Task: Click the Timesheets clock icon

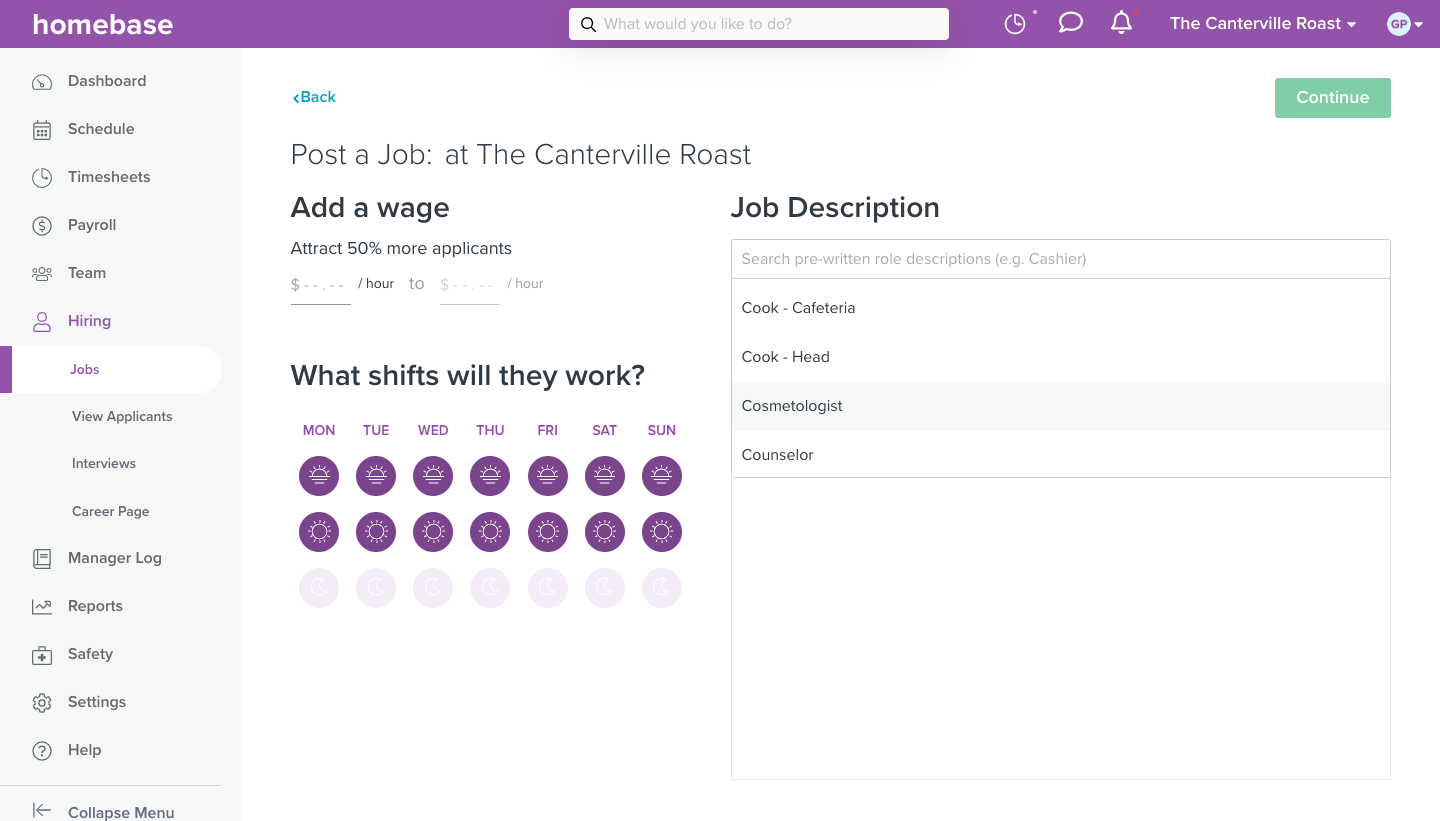Action: [x=42, y=178]
